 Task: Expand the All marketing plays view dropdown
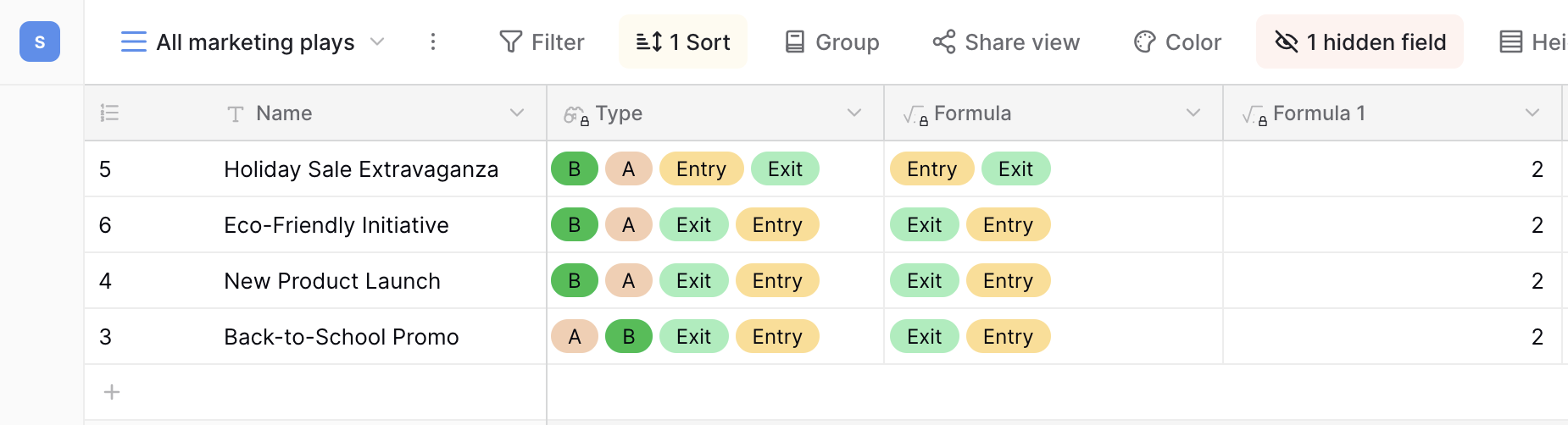coord(378,41)
